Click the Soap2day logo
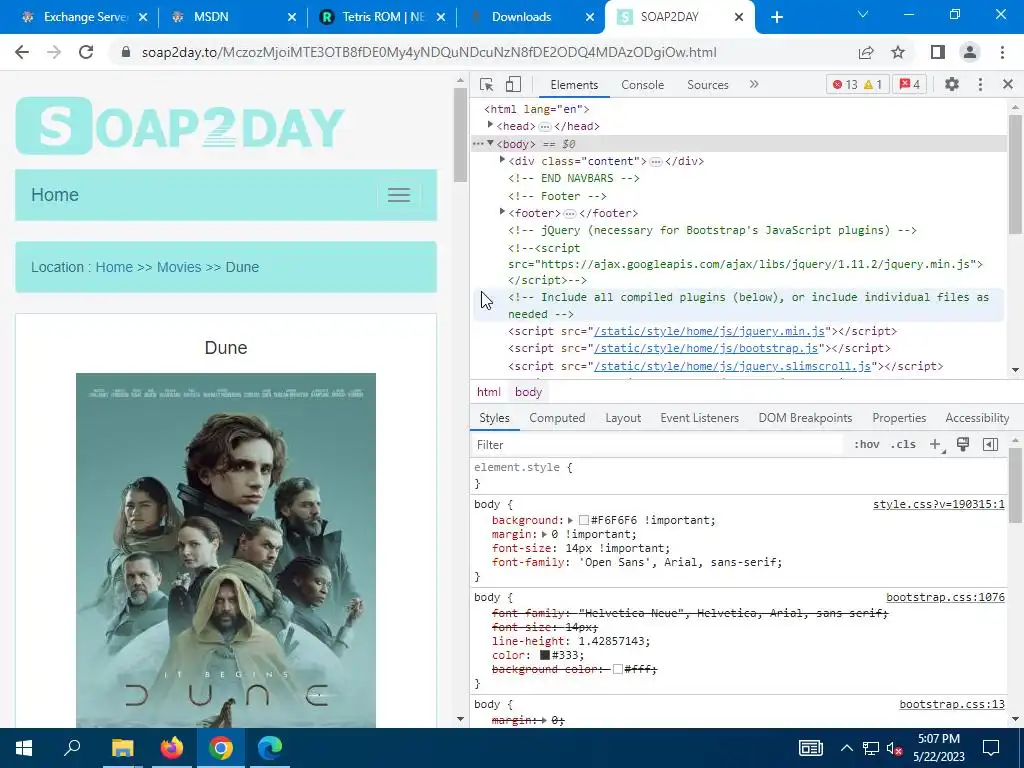Screen dimensions: 1024x768 coord(180,125)
